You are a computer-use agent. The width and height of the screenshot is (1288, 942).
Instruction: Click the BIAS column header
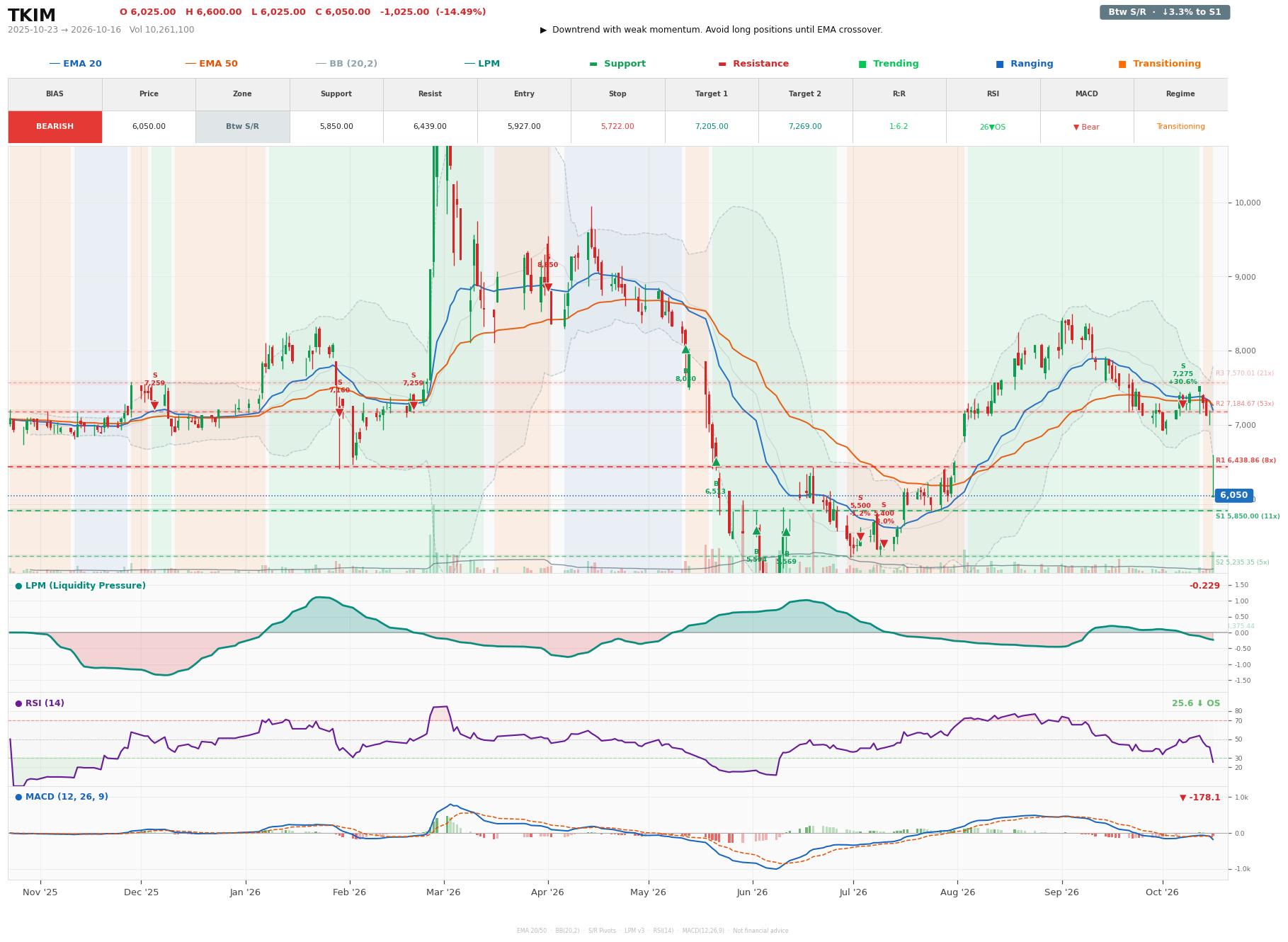click(x=55, y=94)
